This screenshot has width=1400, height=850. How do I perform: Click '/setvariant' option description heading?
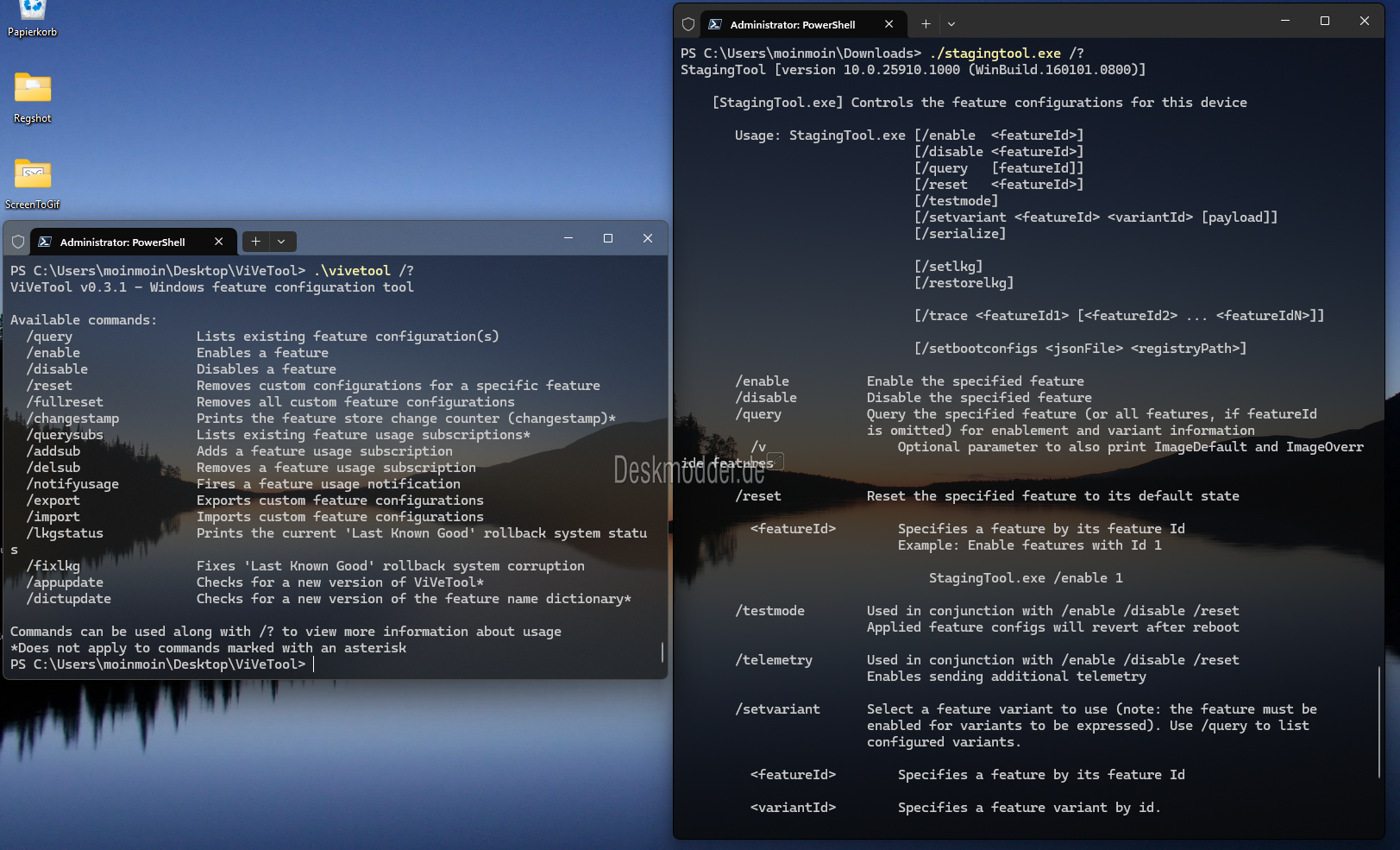coord(778,709)
